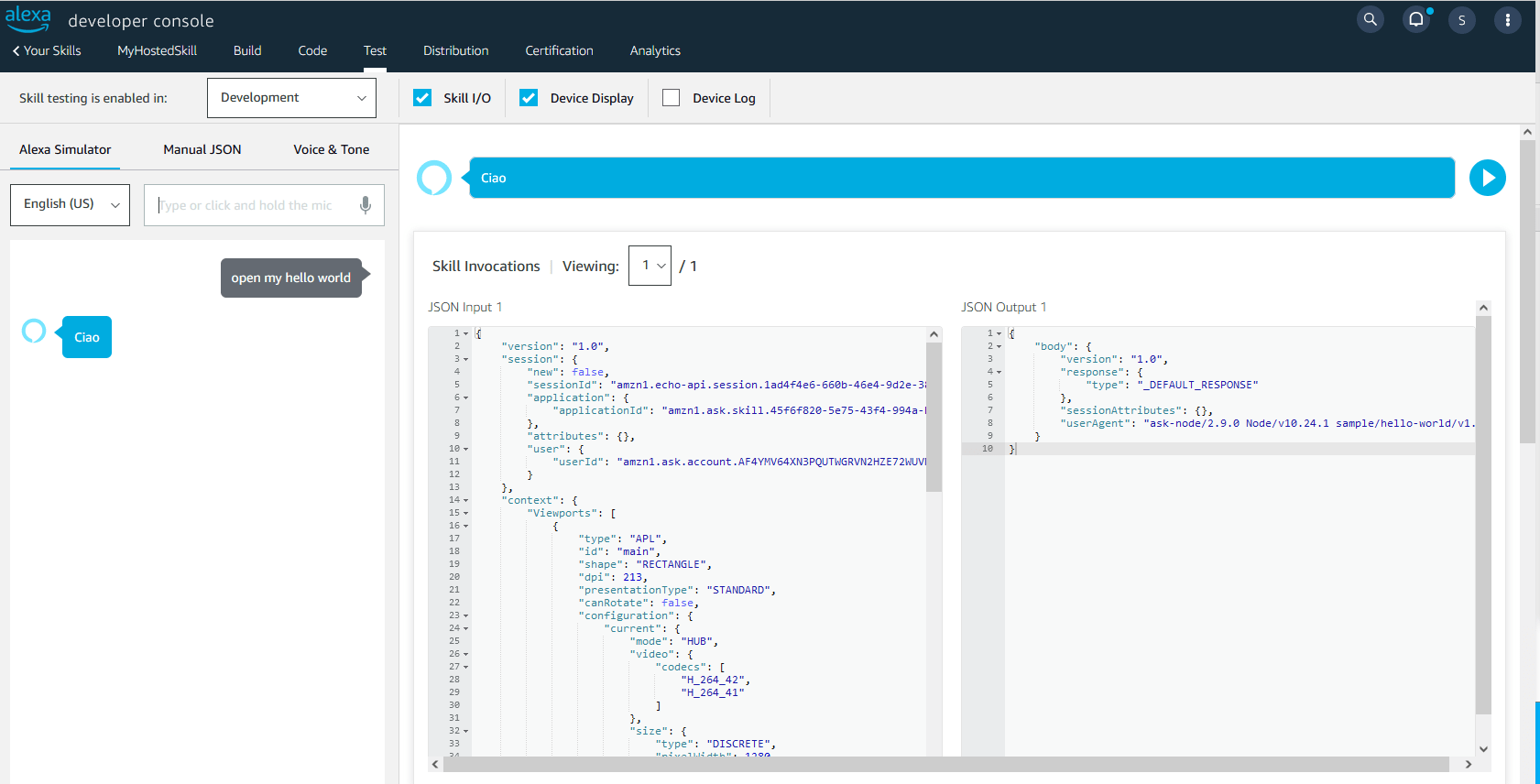Collapse JSON Input line 1 fold arrow
Viewport: 1540px width, 784px height.
pos(465,333)
